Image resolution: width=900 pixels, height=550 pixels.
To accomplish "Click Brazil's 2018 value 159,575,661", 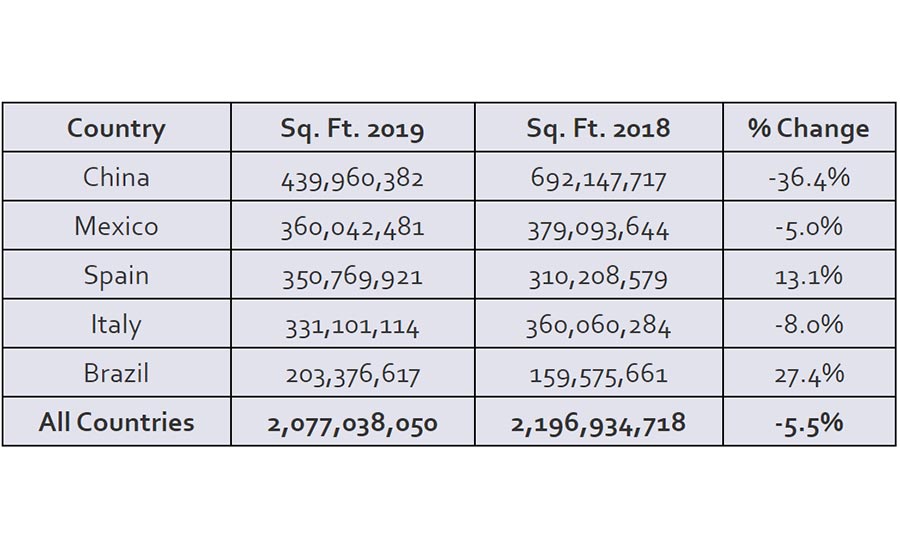I will click(599, 375).
